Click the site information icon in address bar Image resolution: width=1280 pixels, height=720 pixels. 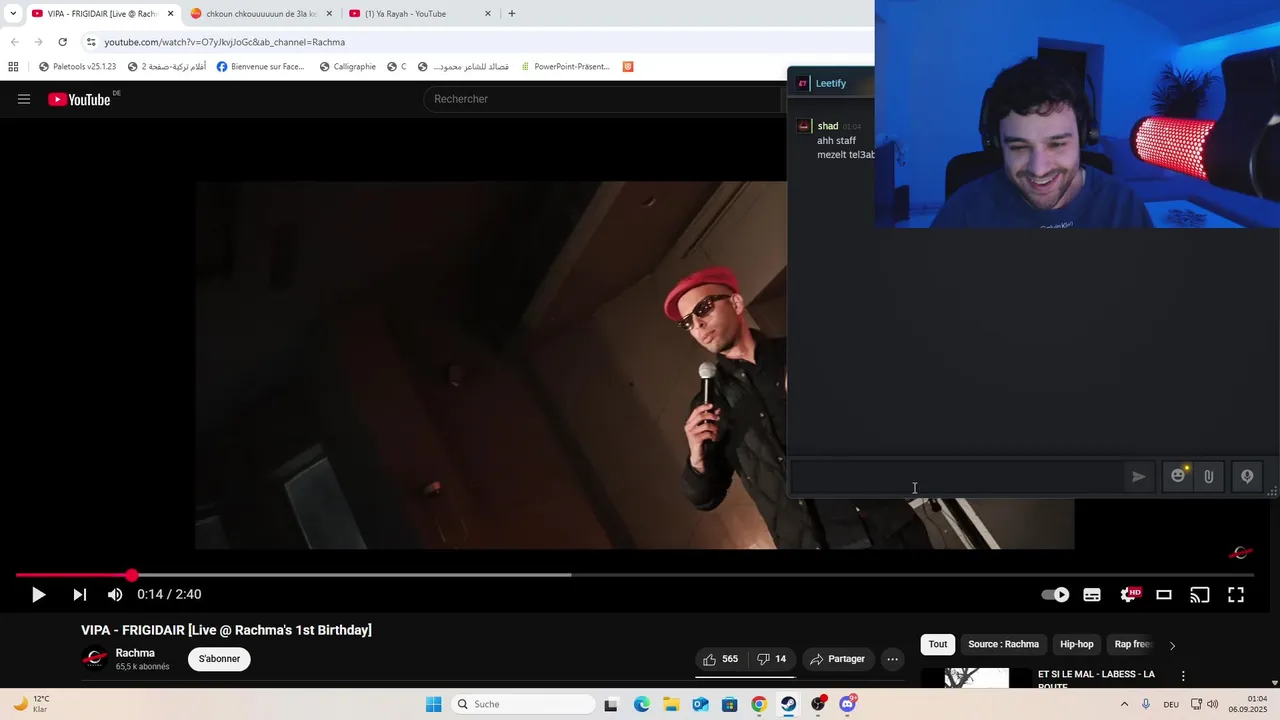(91, 42)
